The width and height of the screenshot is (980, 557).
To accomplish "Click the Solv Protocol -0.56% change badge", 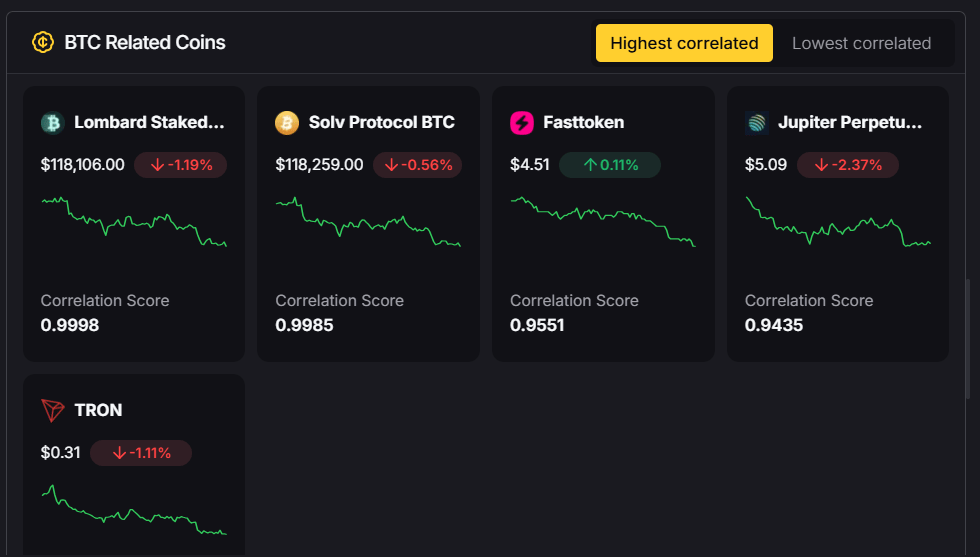I will (x=417, y=165).
